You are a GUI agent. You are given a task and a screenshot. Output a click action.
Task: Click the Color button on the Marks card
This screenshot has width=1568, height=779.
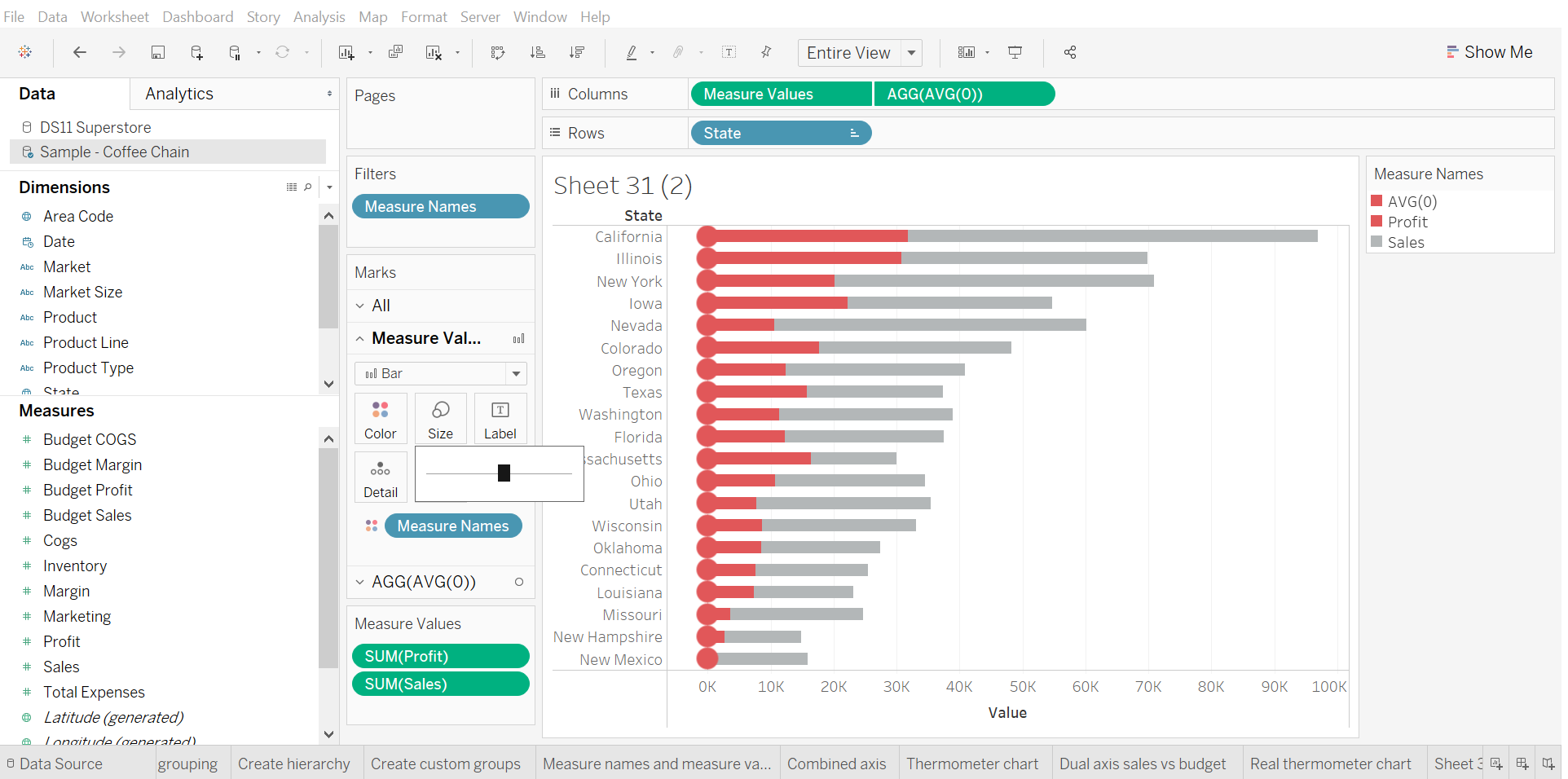click(x=380, y=418)
